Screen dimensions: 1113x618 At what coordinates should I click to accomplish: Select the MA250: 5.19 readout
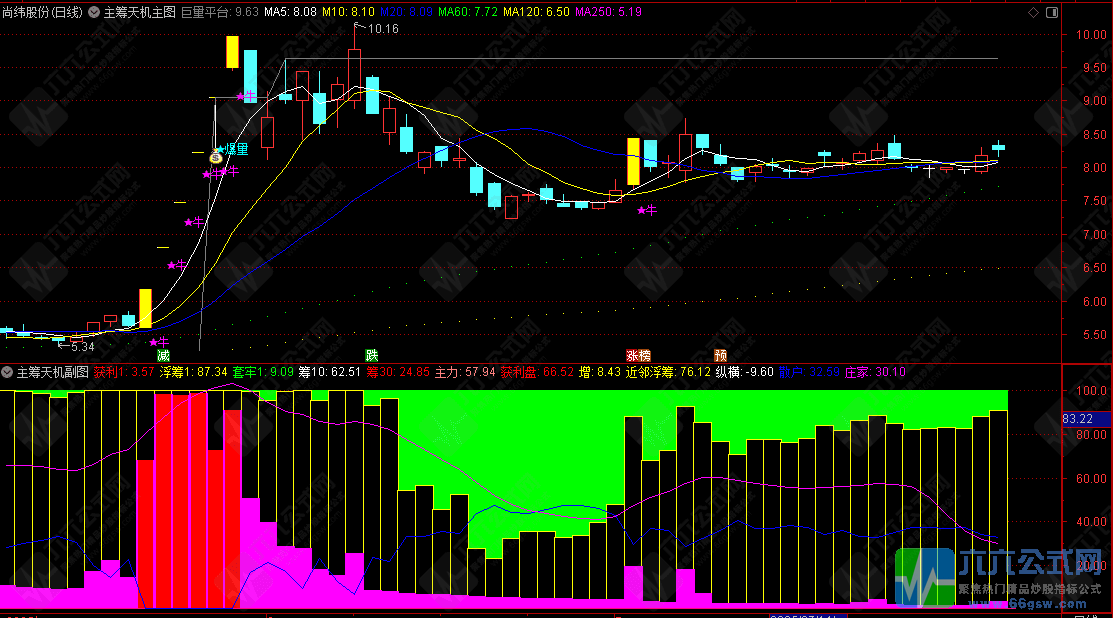pos(608,12)
